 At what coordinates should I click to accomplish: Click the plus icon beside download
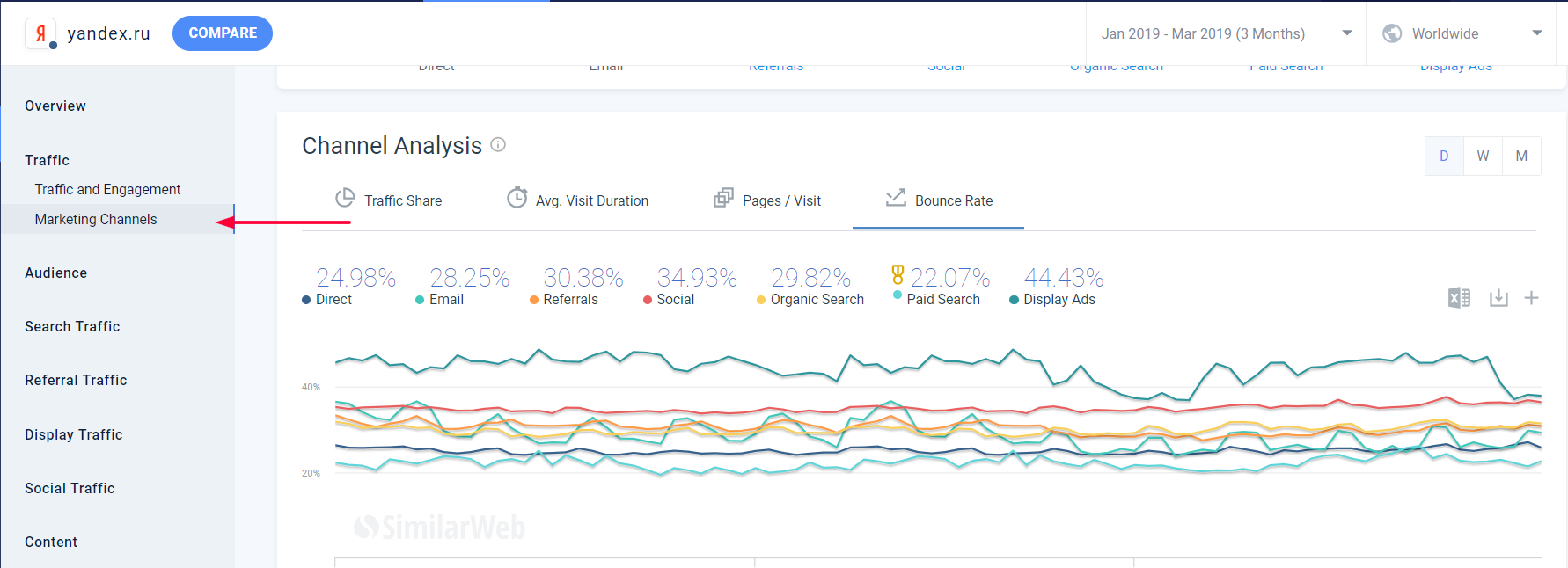click(x=1531, y=298)
